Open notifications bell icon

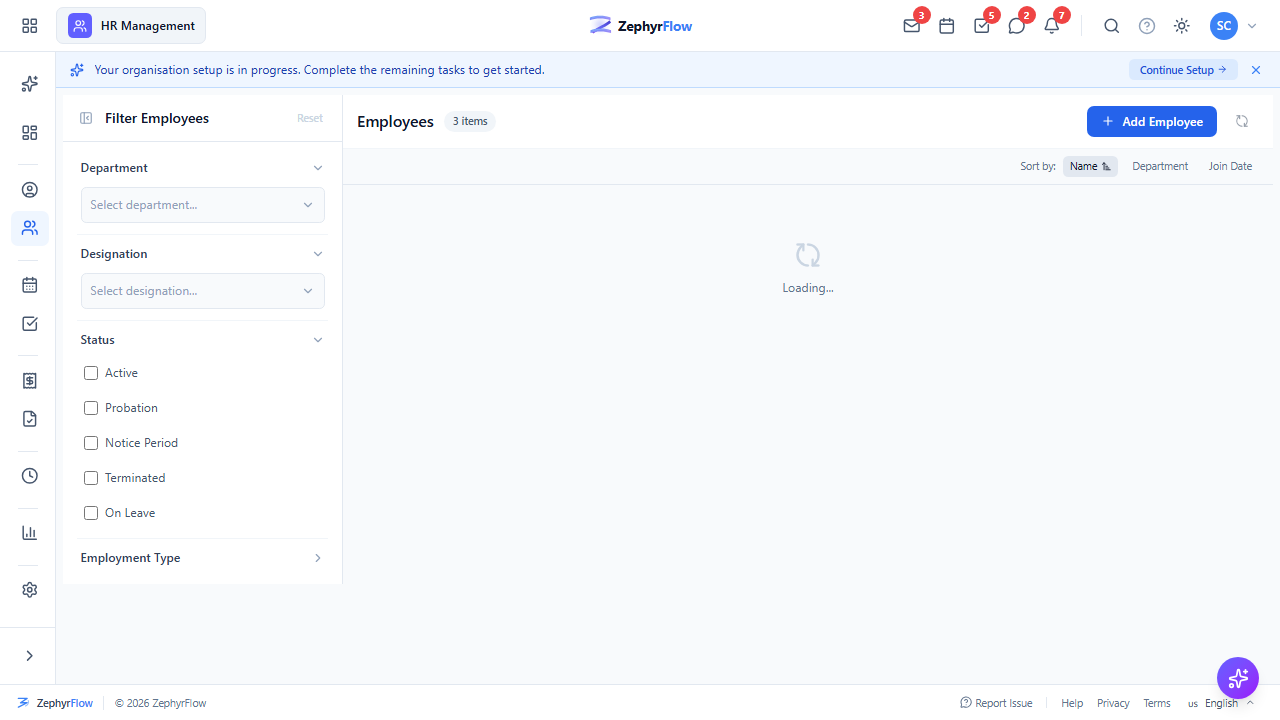1052,26
